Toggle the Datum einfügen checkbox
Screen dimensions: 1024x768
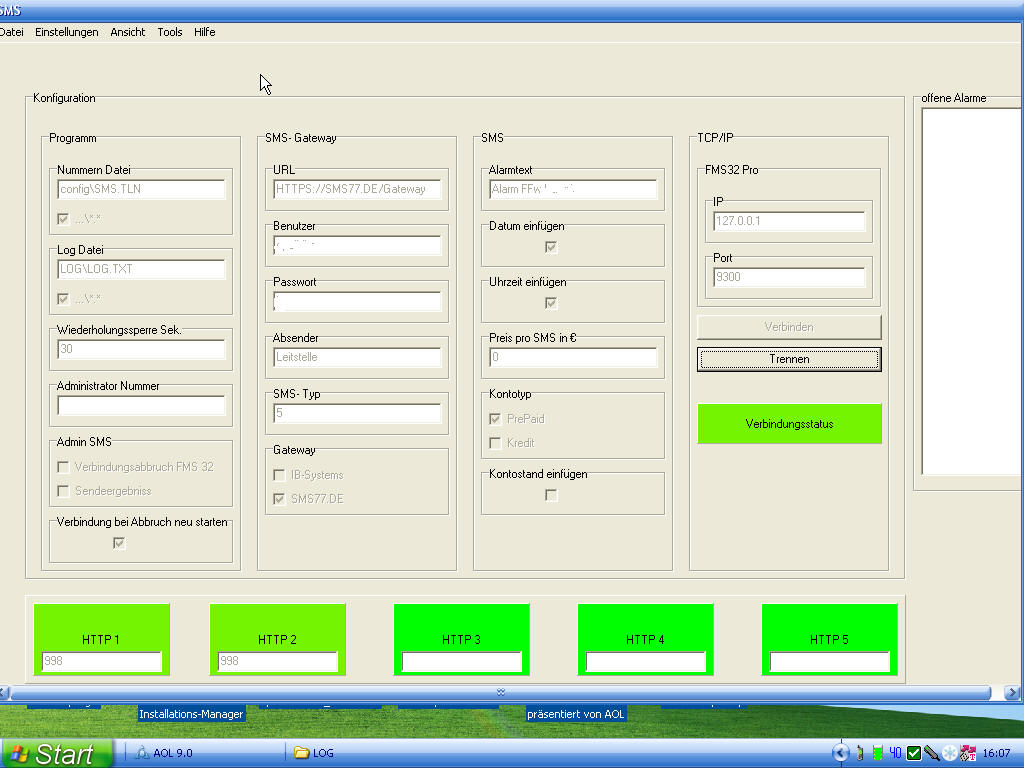551,247
